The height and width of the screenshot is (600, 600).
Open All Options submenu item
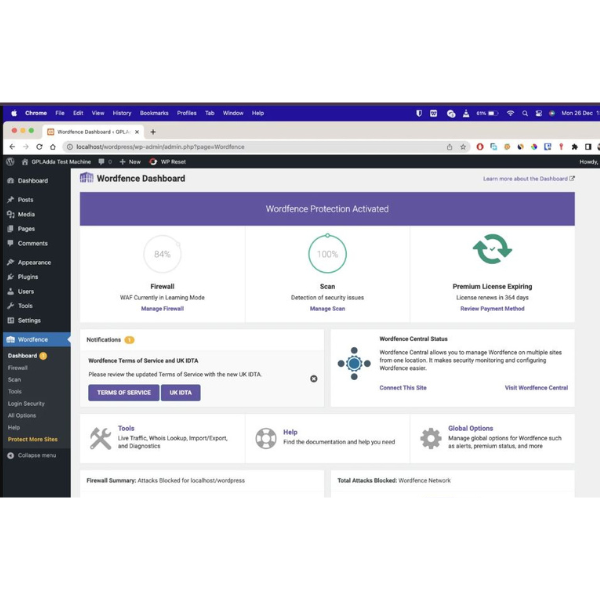click(22, 416)
